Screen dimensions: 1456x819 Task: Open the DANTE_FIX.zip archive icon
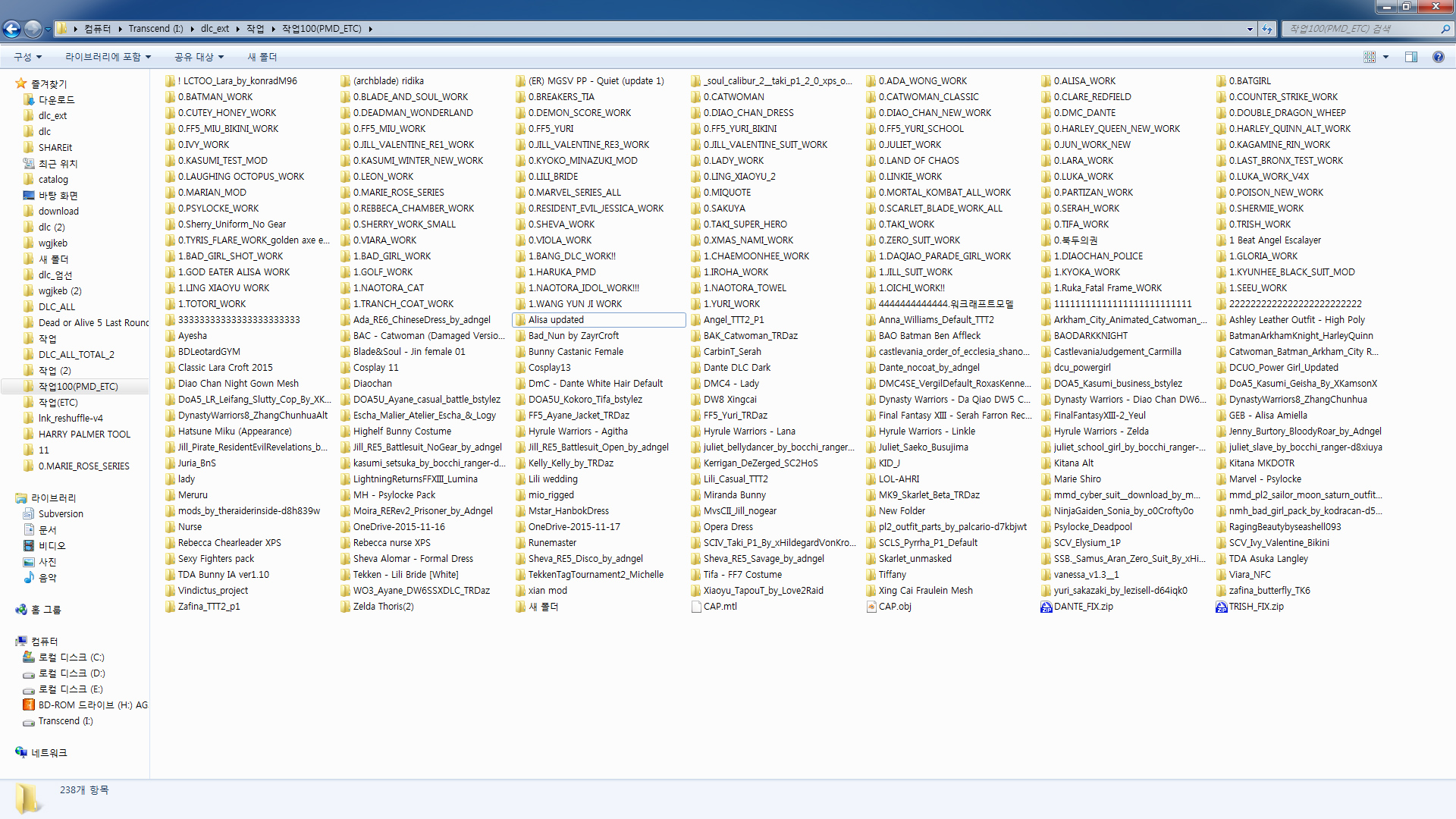(1046, 607)
